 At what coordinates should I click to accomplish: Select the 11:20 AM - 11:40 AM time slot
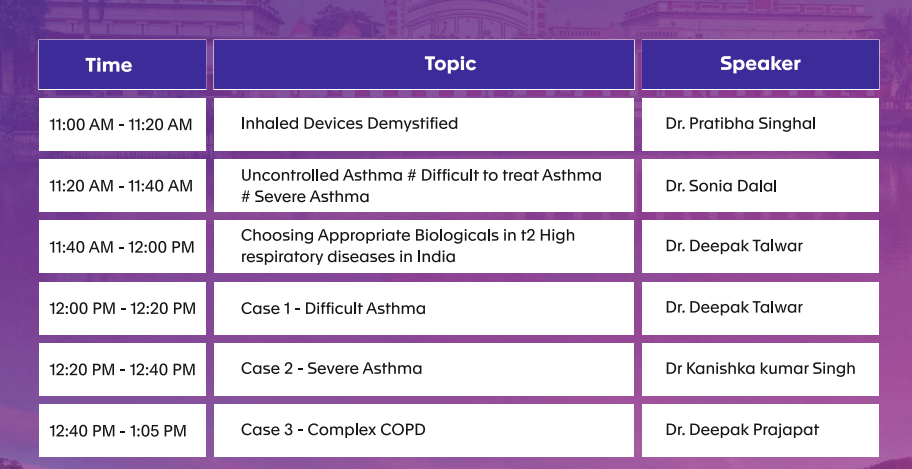pyautogui.click(x=121, y=186)
